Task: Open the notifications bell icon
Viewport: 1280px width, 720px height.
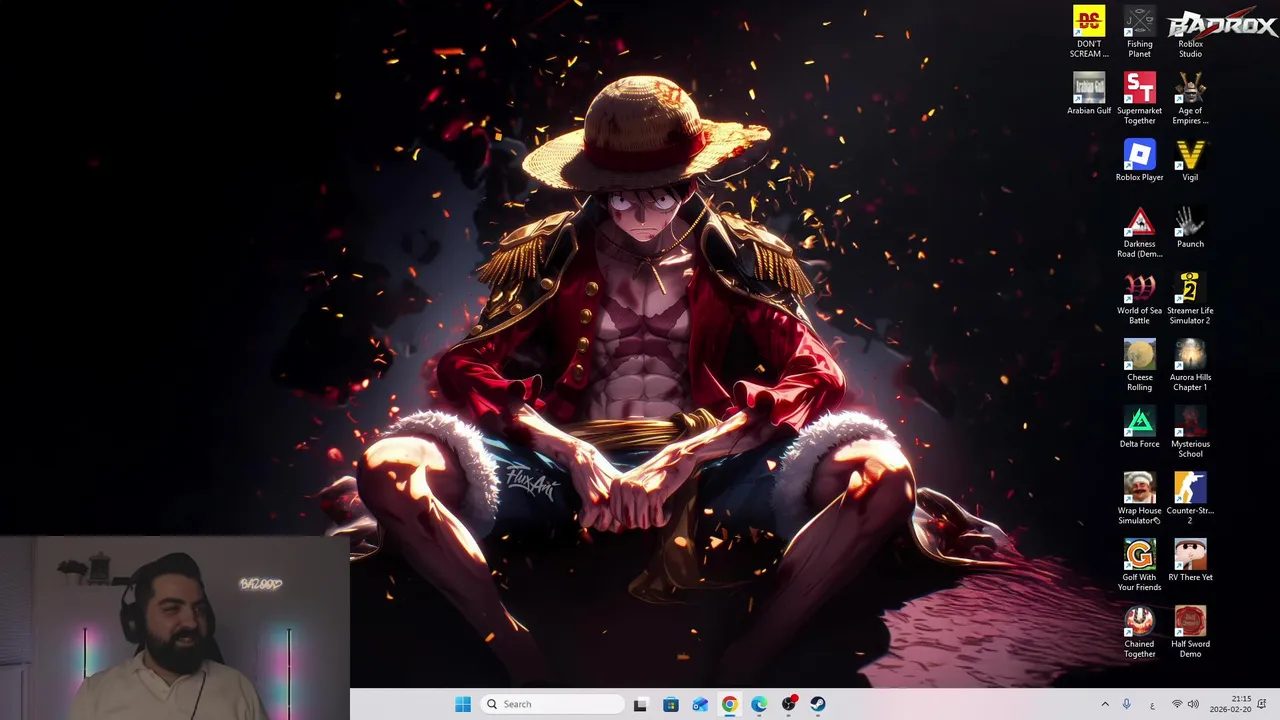Action: [1262, 704]
